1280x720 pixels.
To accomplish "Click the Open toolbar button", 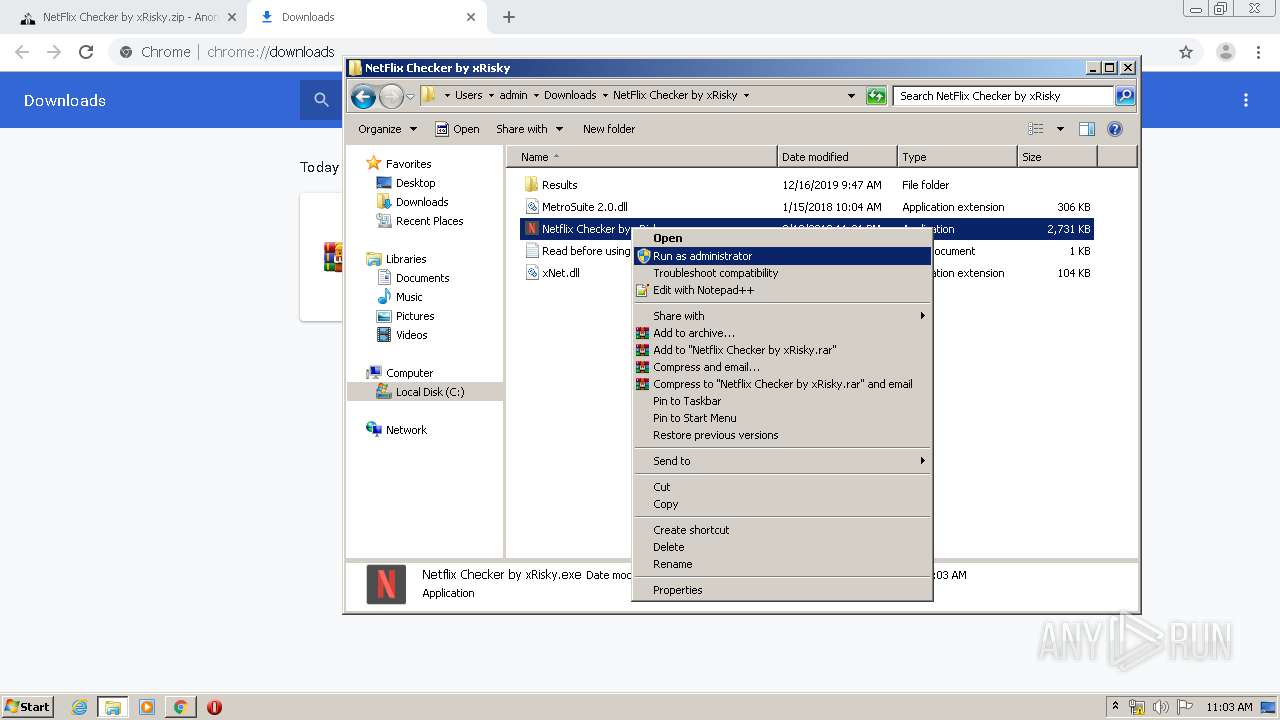I will [x=457, y=129].
